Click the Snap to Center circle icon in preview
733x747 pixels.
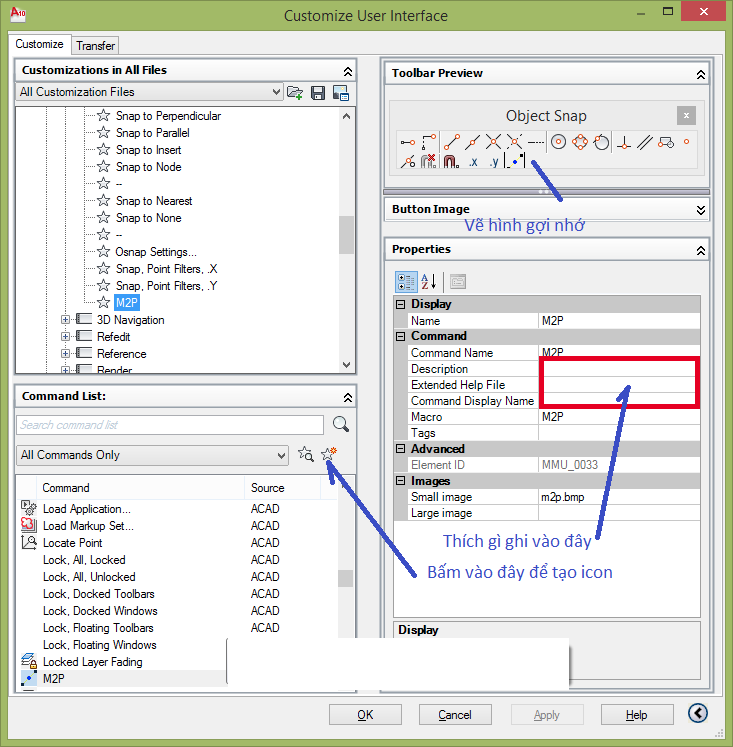(558, 142)
